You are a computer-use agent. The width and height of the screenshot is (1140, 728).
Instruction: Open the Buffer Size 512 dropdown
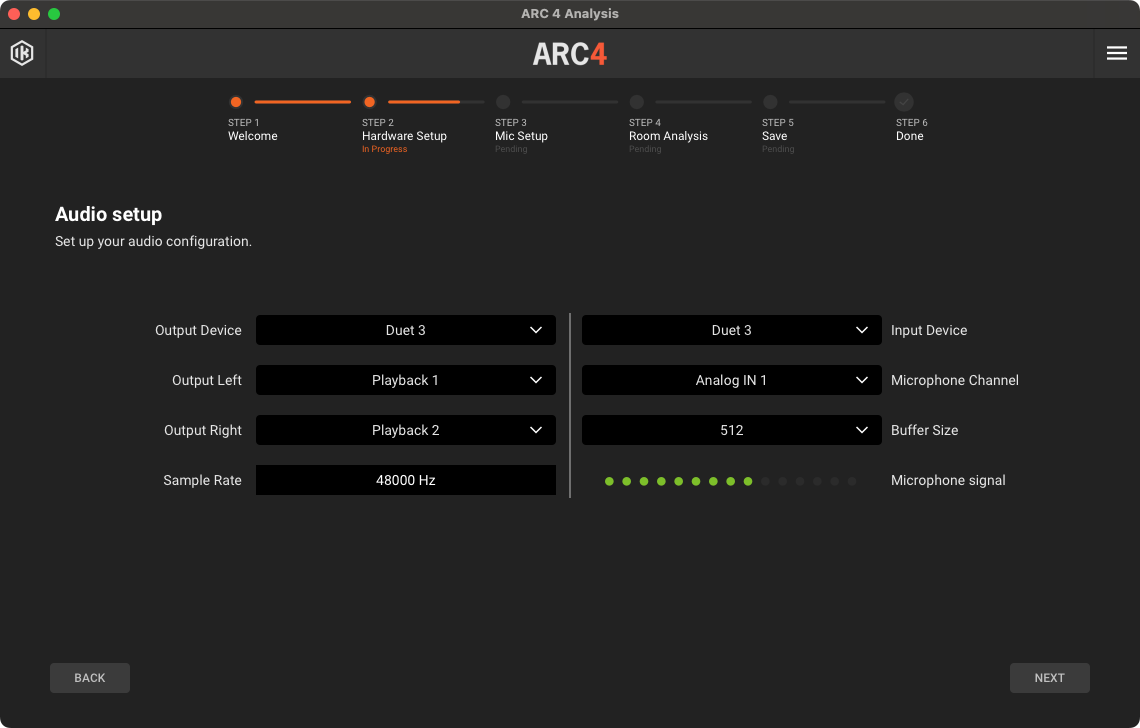click(731, 431)
